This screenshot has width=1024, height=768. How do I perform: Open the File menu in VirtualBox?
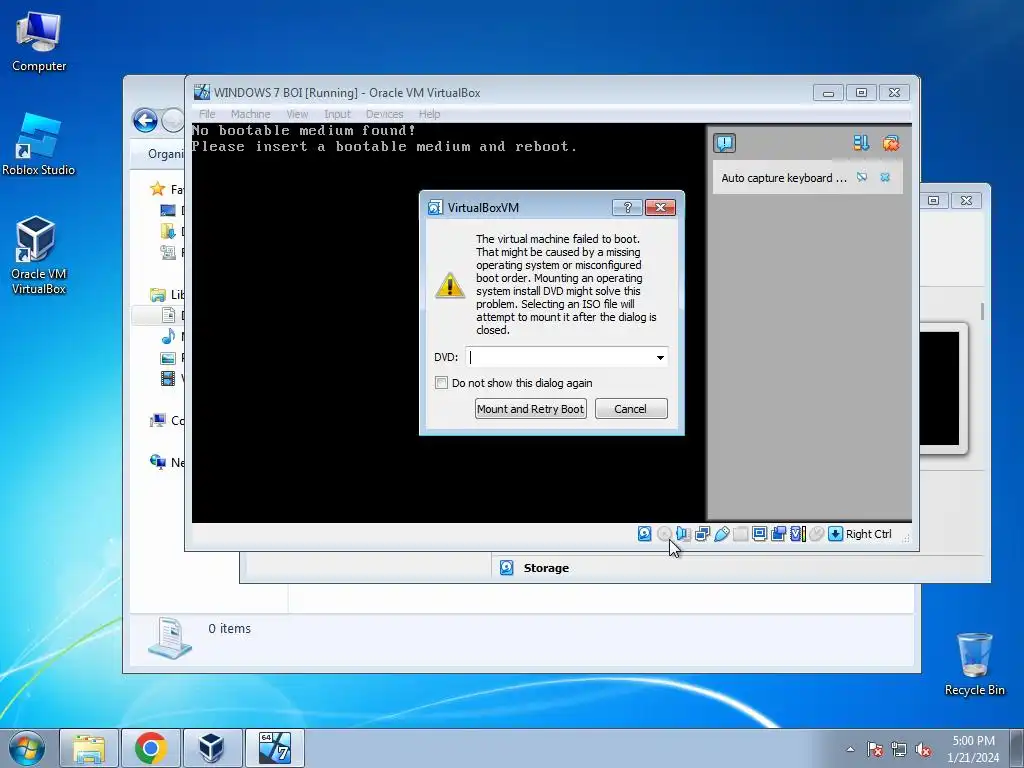click(x=207, y=114)
